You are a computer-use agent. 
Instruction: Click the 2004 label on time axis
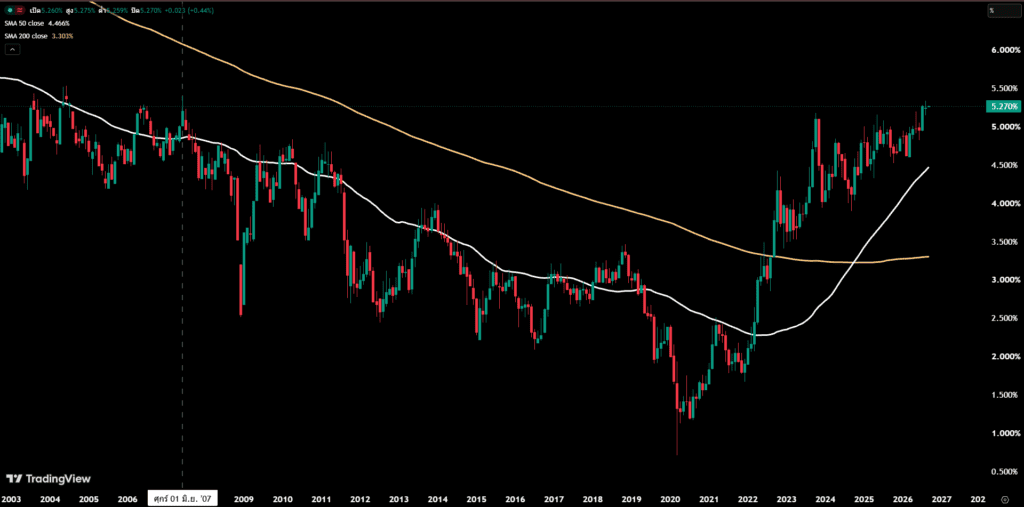(x=50, y=499)
